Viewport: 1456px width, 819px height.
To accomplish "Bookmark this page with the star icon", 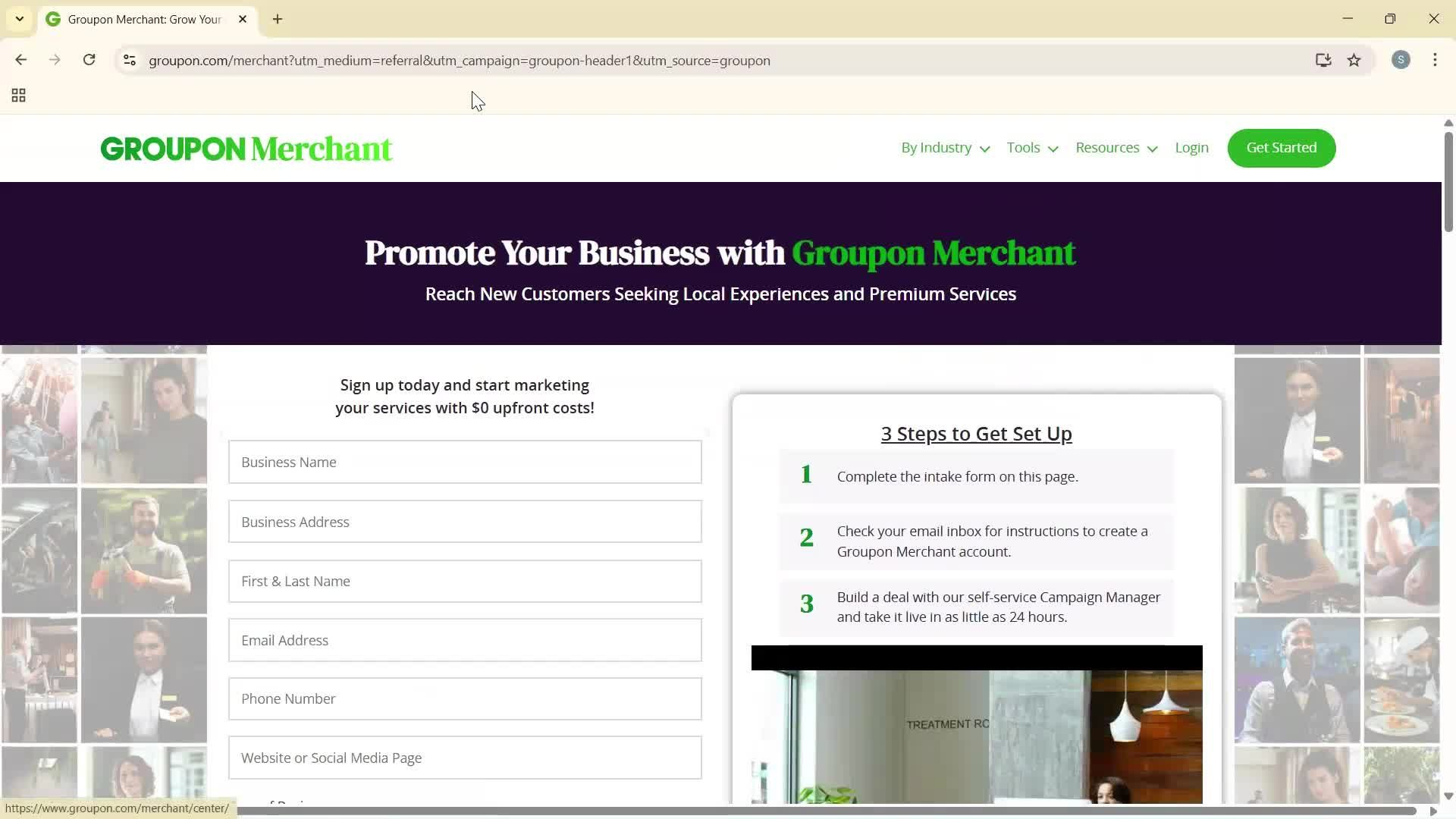I will coord(1354,60).
